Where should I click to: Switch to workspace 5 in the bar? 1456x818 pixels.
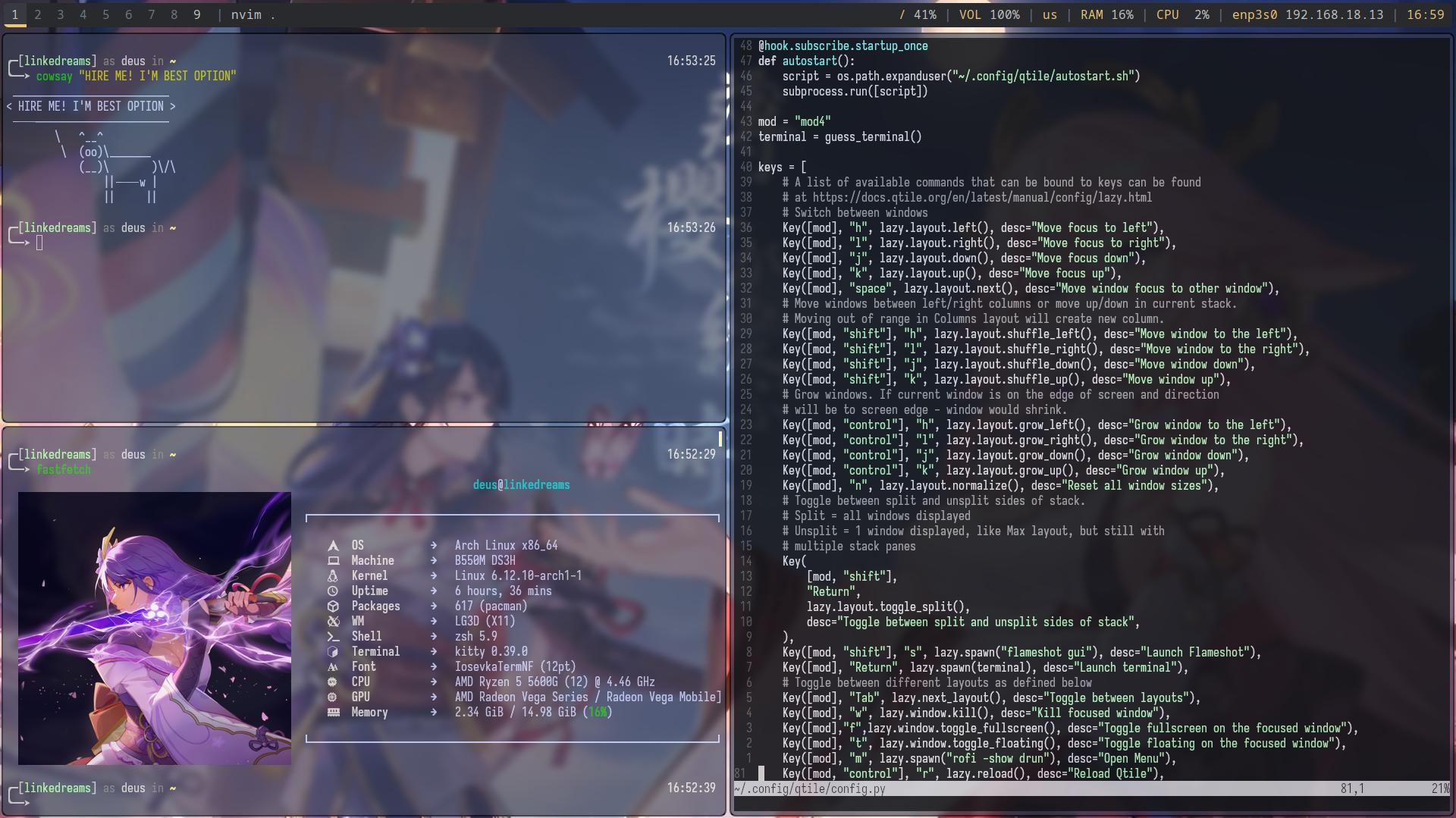point(105,14)
